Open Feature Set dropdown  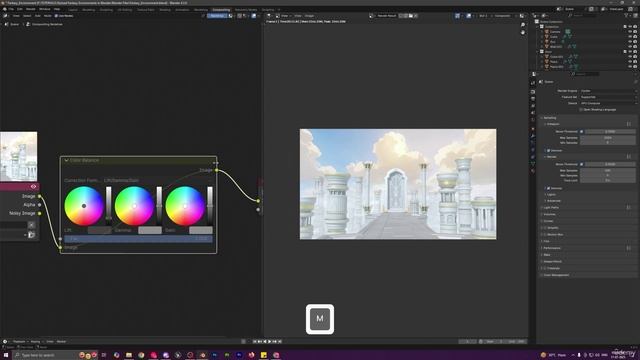(x=608, y=97)
